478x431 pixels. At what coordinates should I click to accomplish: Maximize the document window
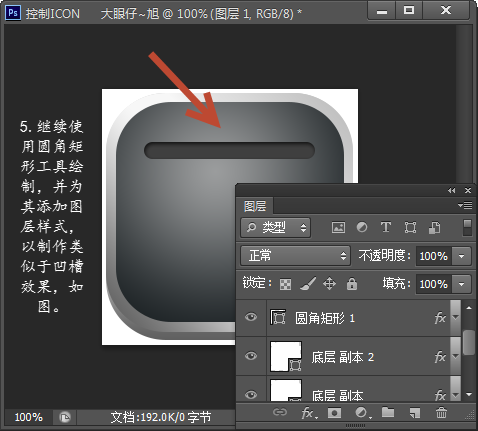pyautogui.click(x=409, y=11)
